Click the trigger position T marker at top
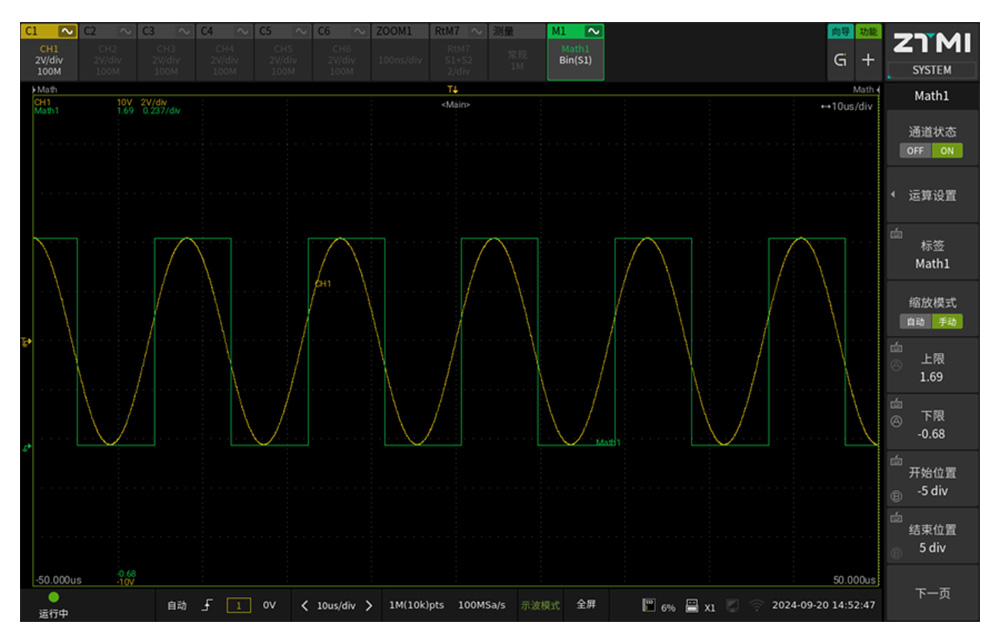 452,90
